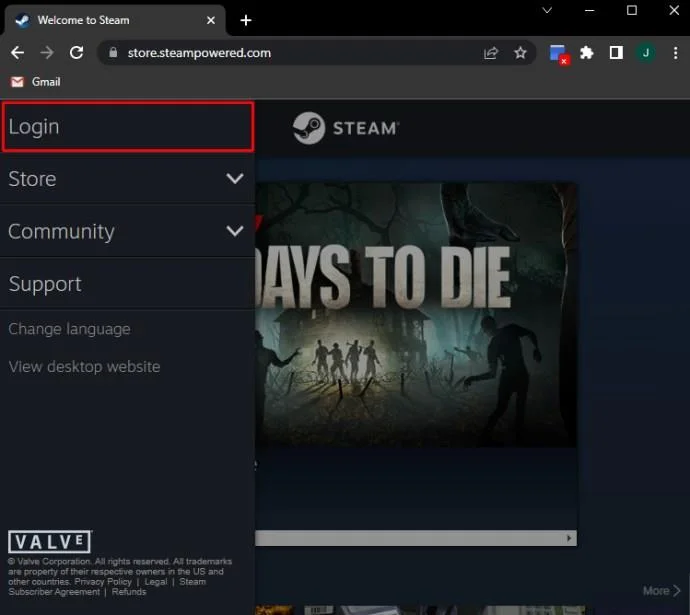Open the tab search dropdown arrow
The image size is (690, 615).
coord(547,10)
